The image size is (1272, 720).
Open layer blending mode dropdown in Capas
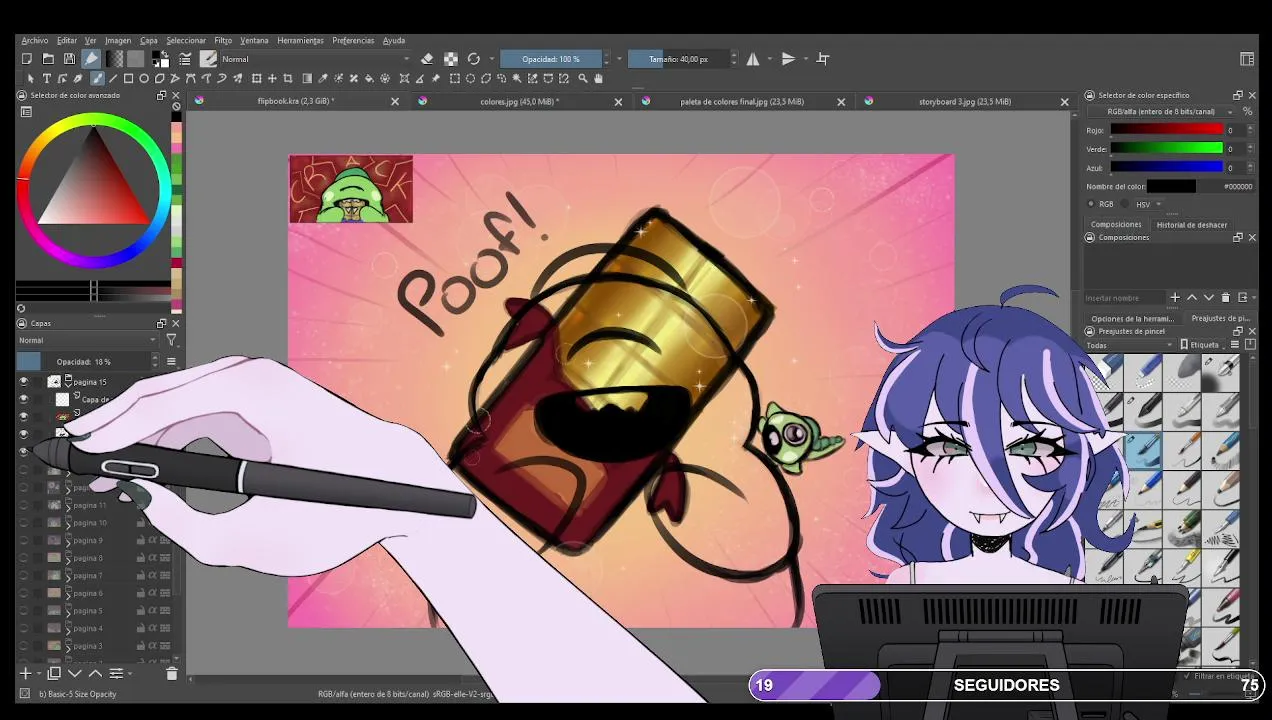click(88, 340)
